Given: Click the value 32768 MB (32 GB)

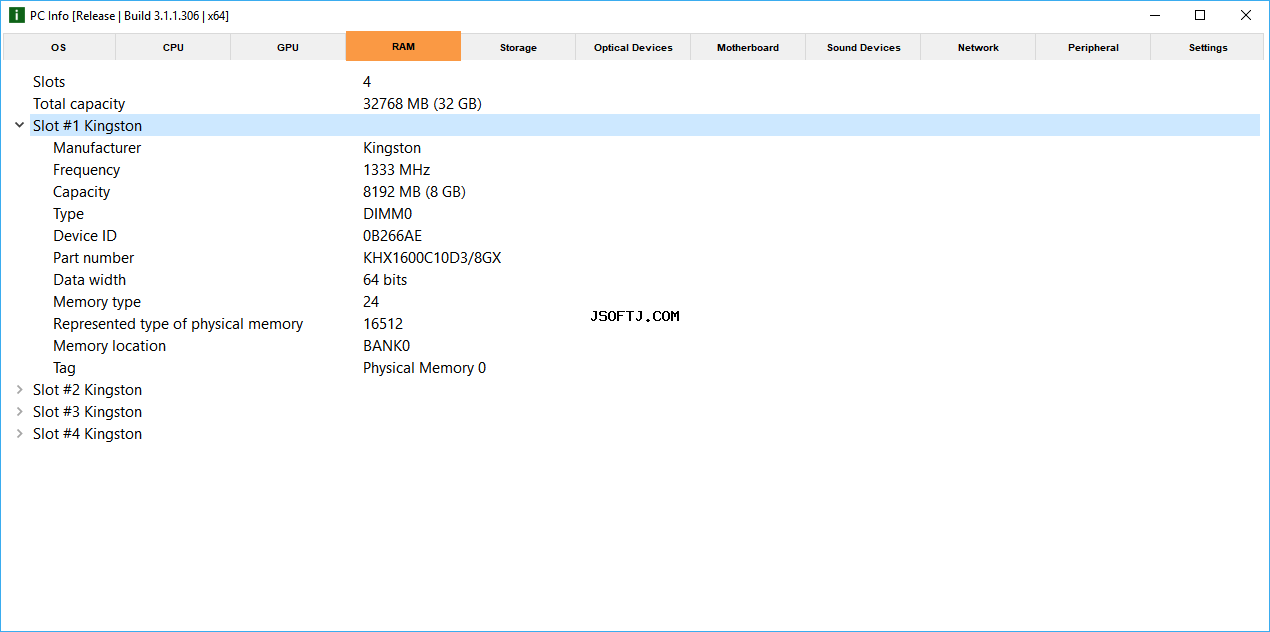Looking at the screenshot, I should (x=422, y=104).
